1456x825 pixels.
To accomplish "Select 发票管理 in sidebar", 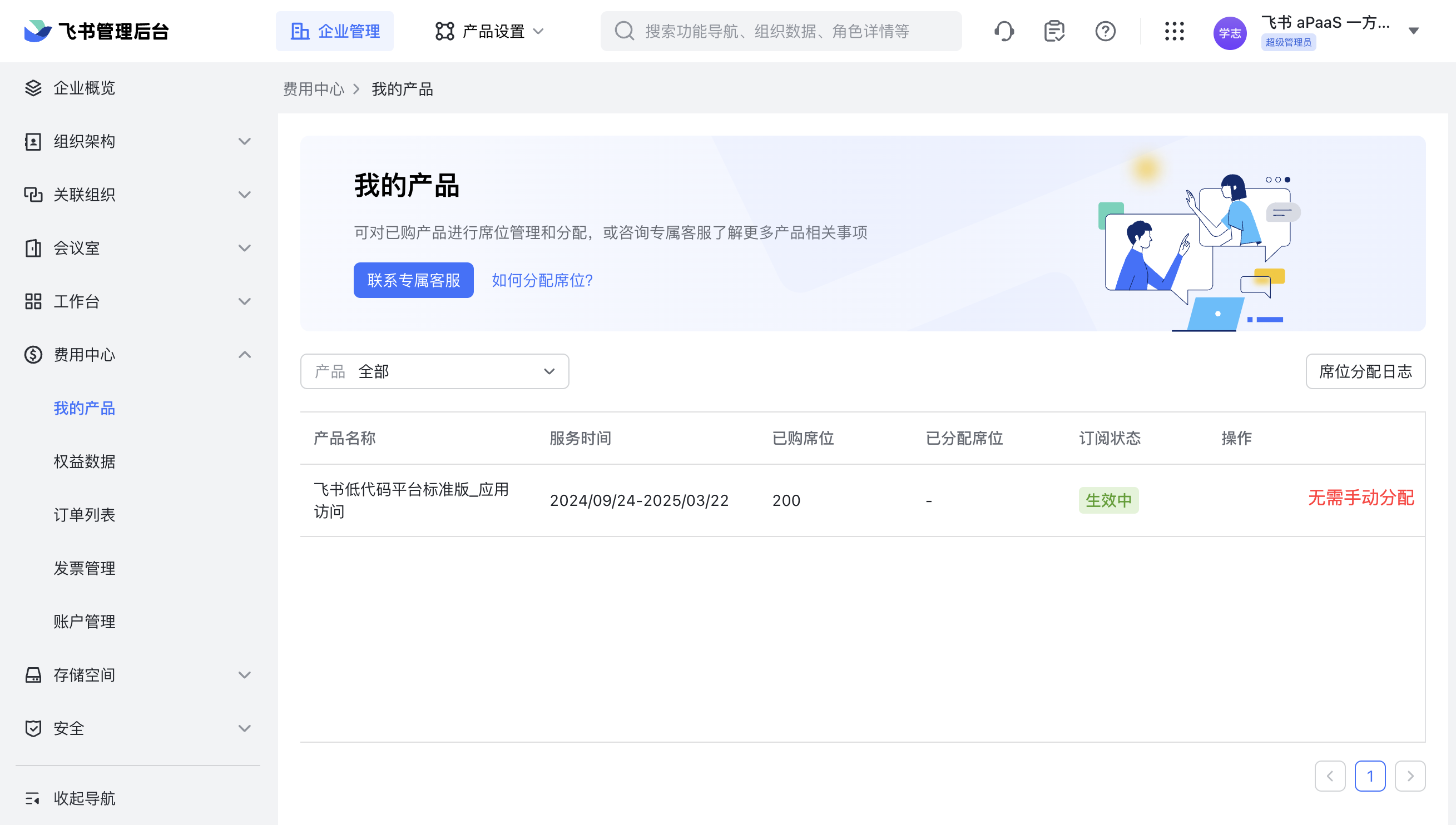I will tap(85, 568).
